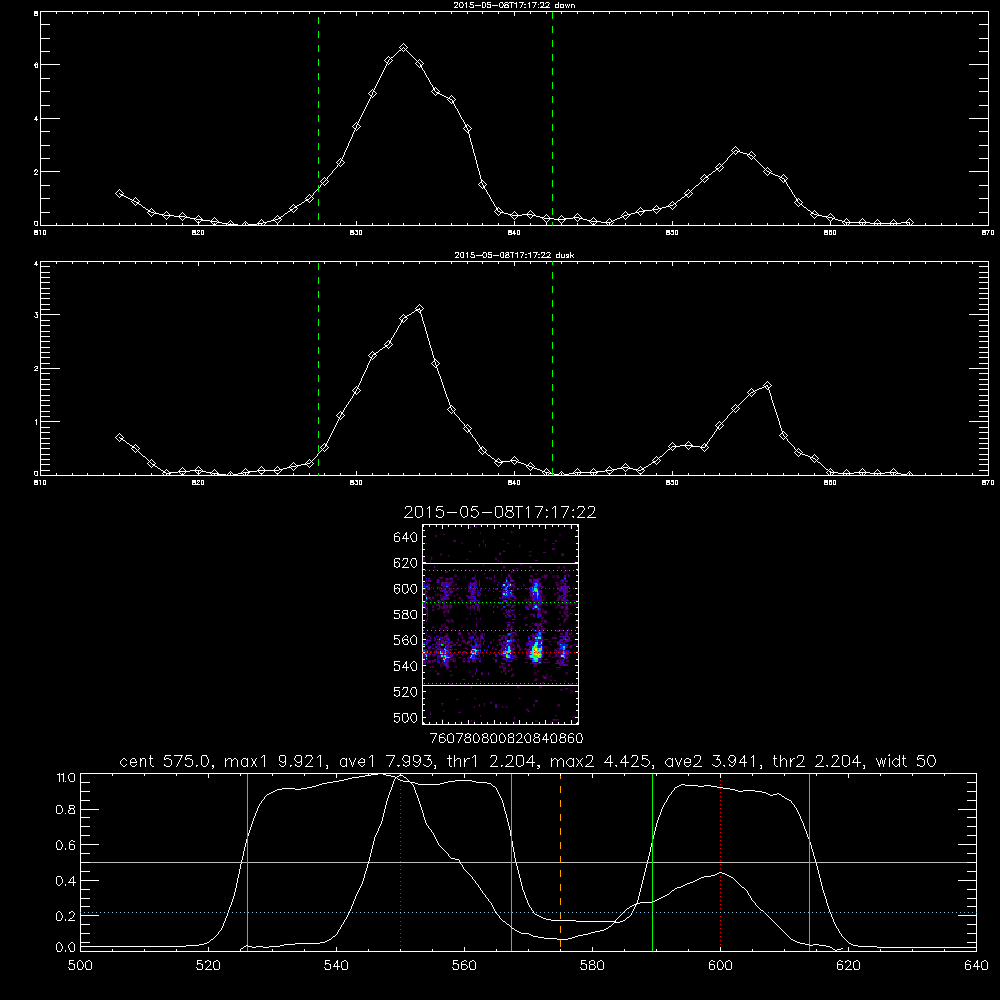
Task: Click the highest diamond marker on dawn curve
Action: (403, 48)
